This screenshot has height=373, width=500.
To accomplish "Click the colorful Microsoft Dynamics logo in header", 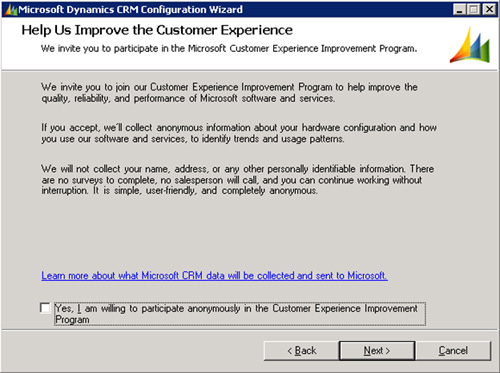I will (x=470, y=45).
